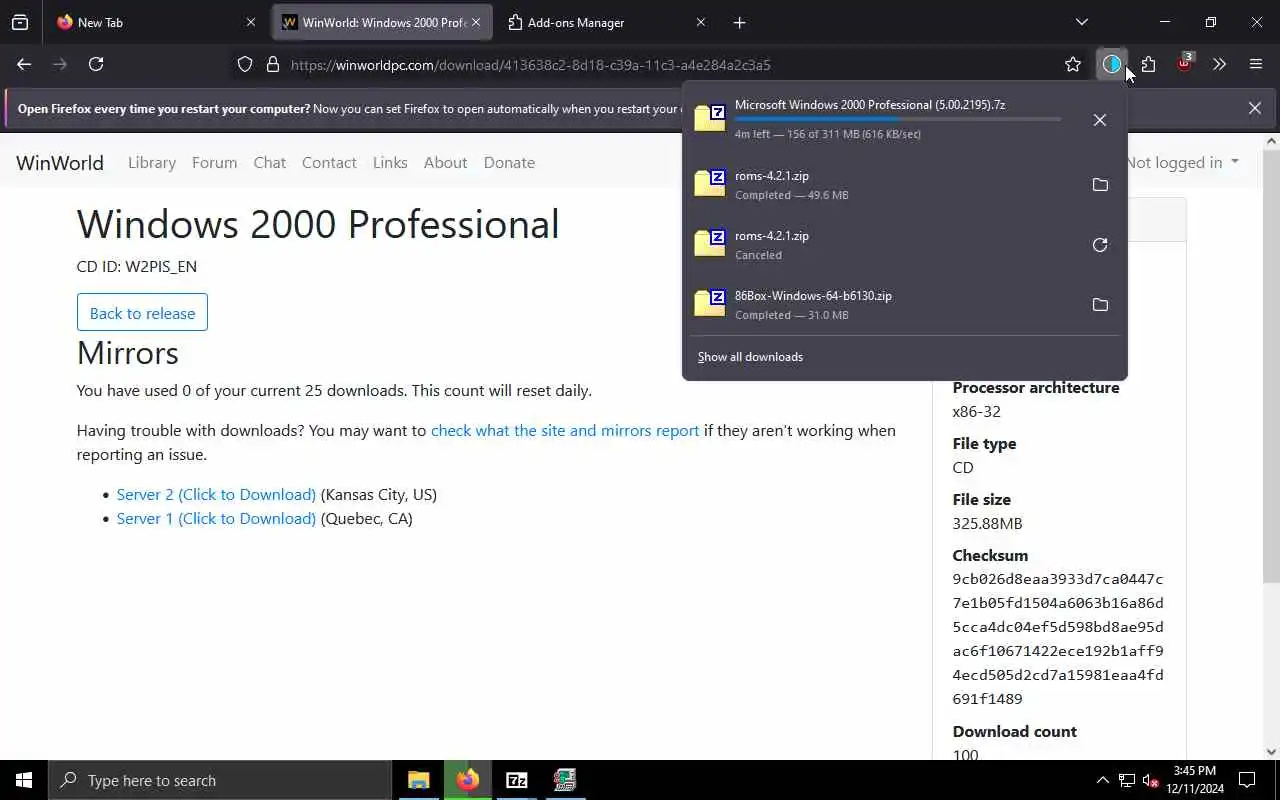
Task: Select the File size 325.88MB value
Action: coord(987,523)
